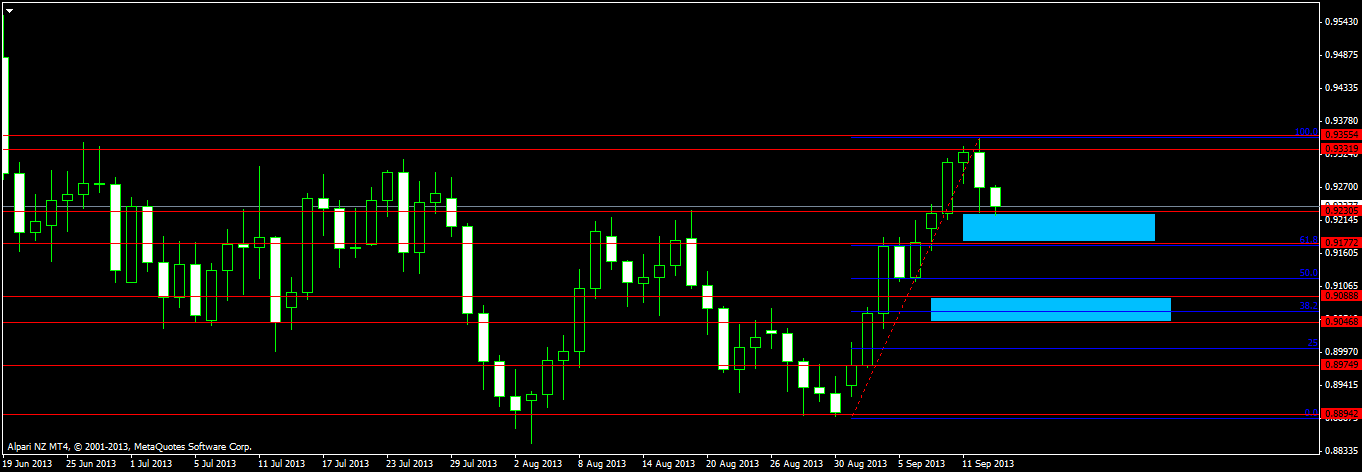The width and height of the screenshot is (1362, 472).
Task: Click the 38.2 Fibonacci level label
Action: 1307,306
